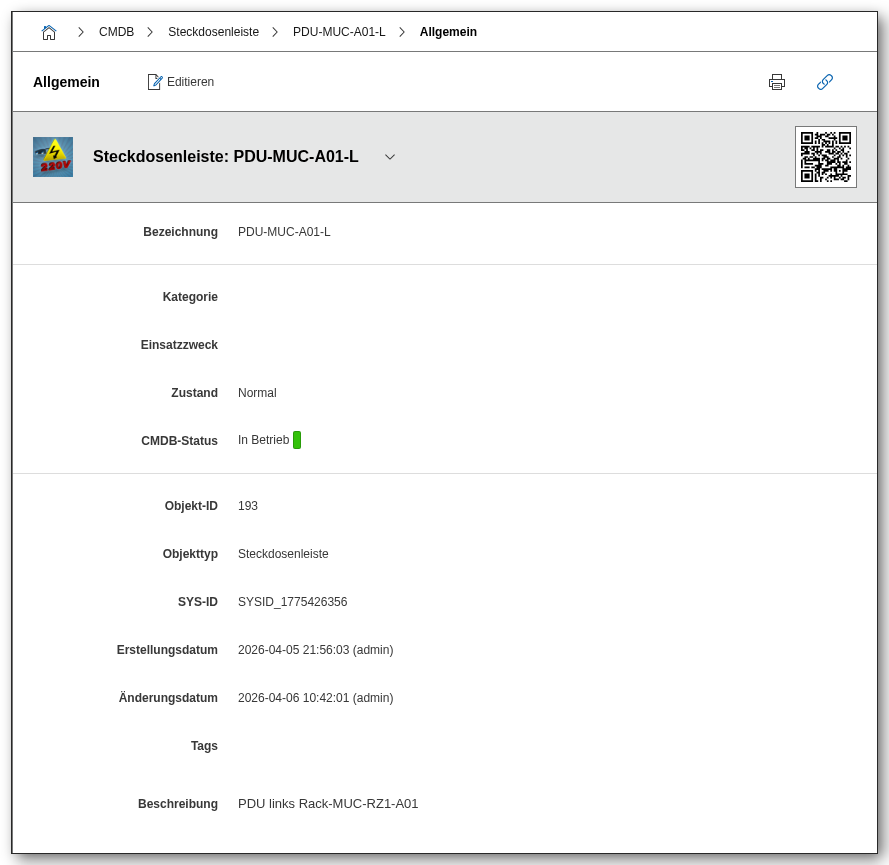Select the Allgemein breadcrumb item
Image resolution: width=889 pixels, height=865 pixels.
click(x=448, y=32)
